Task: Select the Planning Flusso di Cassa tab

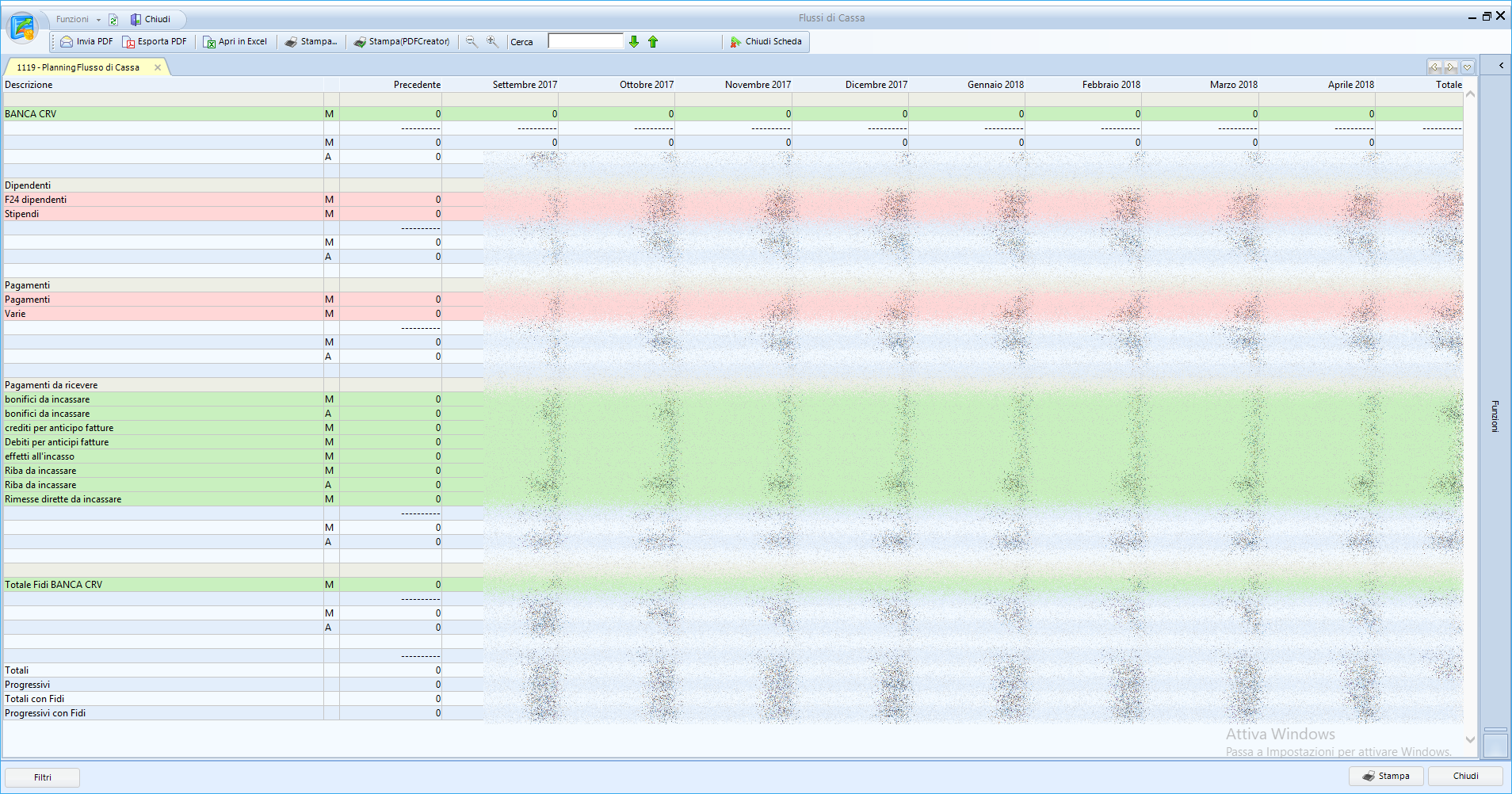Action: coord(78,67)
